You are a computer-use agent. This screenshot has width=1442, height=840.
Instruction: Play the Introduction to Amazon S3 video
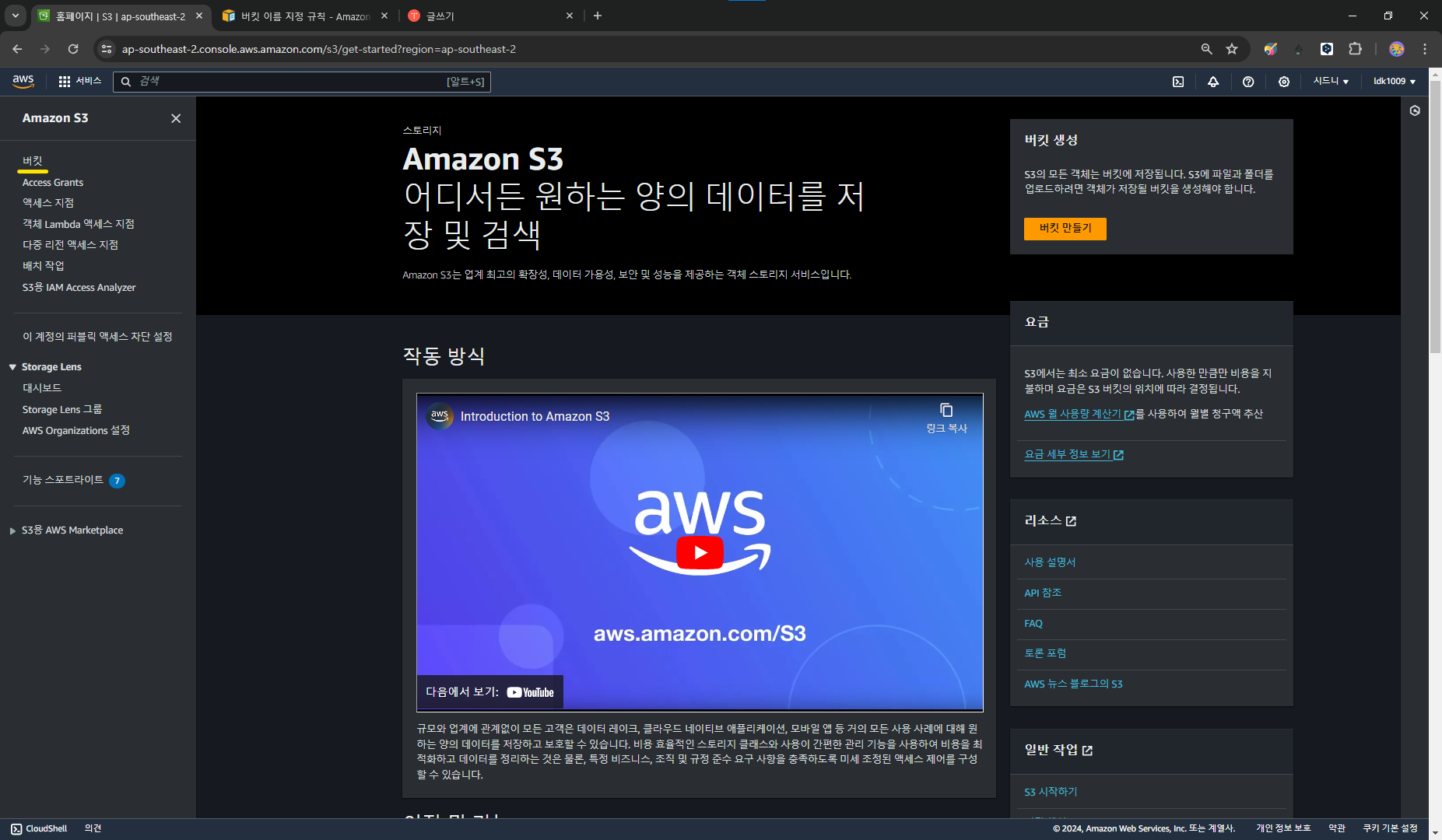pyautogui.click(x=700, y=552)
